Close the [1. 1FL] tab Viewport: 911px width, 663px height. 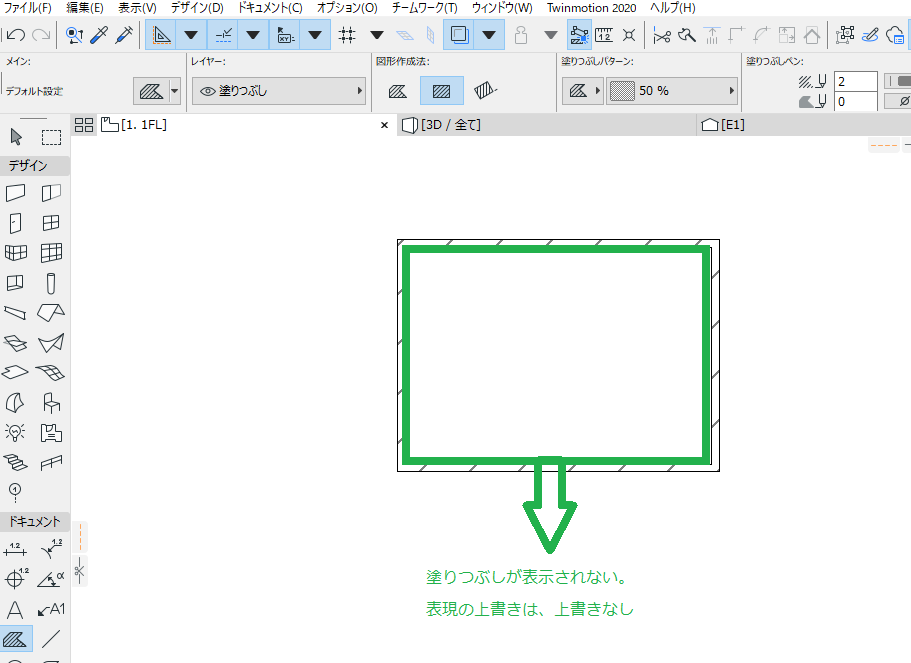pos(384,125)
